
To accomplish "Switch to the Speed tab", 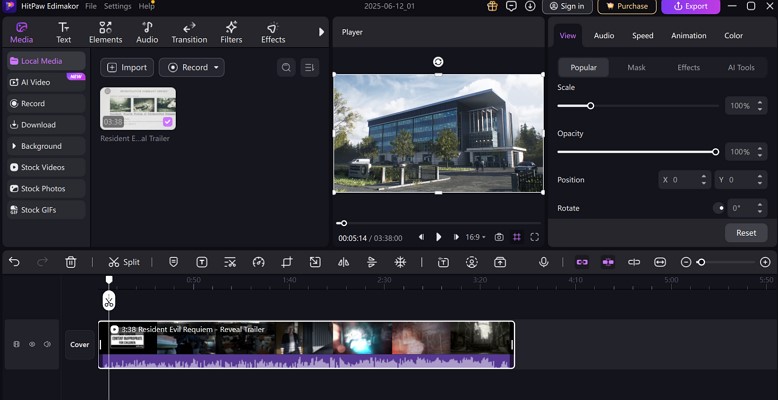I will coord(643,36).
